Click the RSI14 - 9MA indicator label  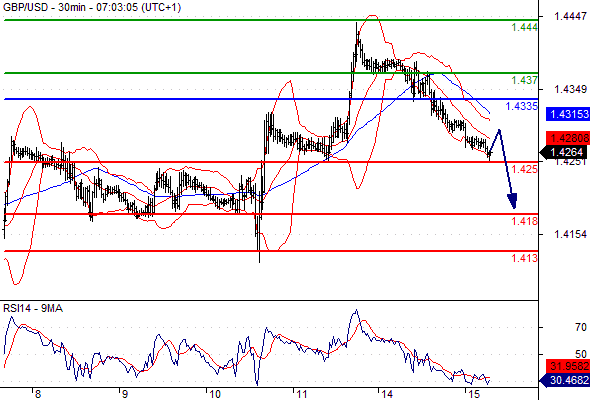[x=33, y=309]
